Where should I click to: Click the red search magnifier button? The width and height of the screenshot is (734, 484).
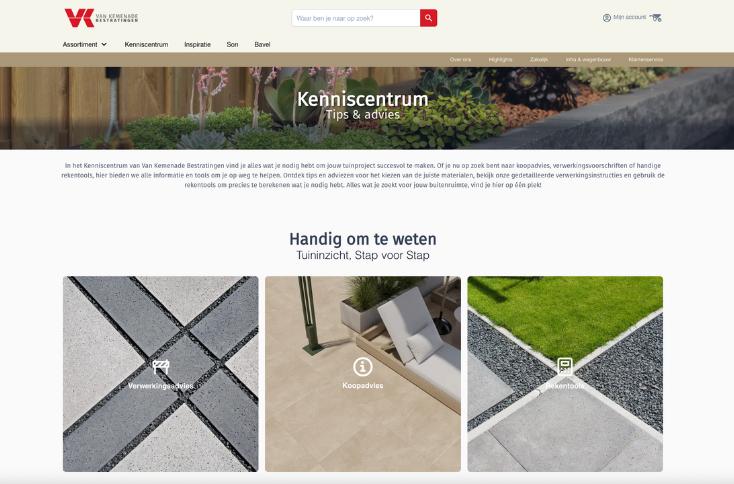click(x=428, y=18)
